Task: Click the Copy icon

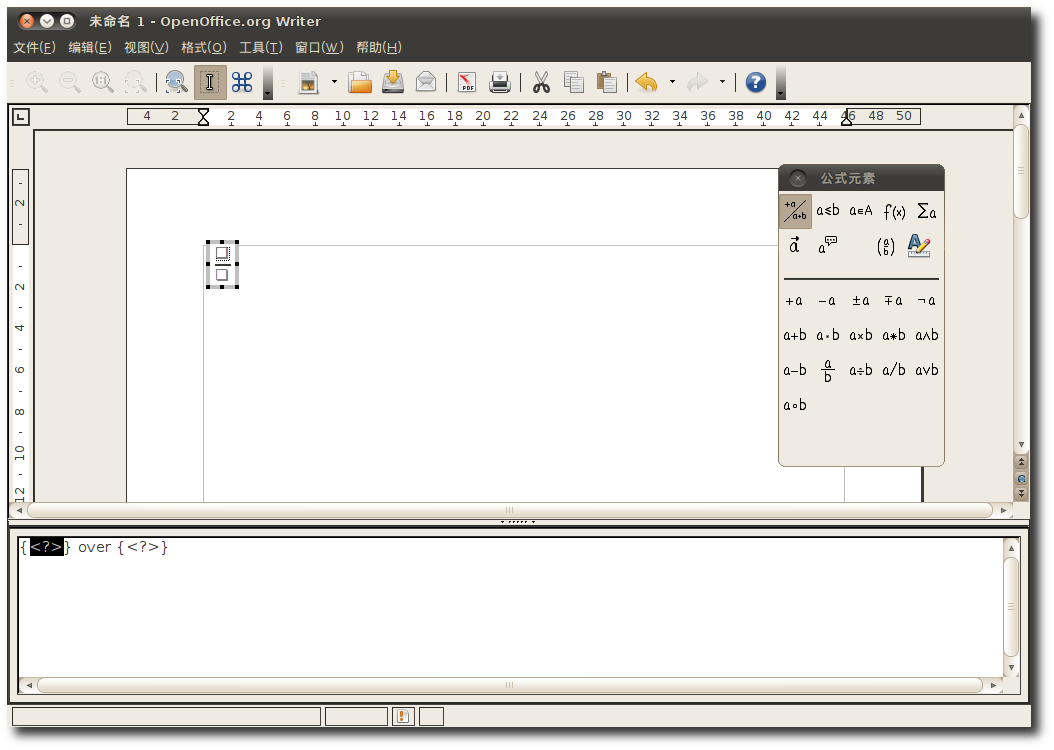Action: [573, 83]
